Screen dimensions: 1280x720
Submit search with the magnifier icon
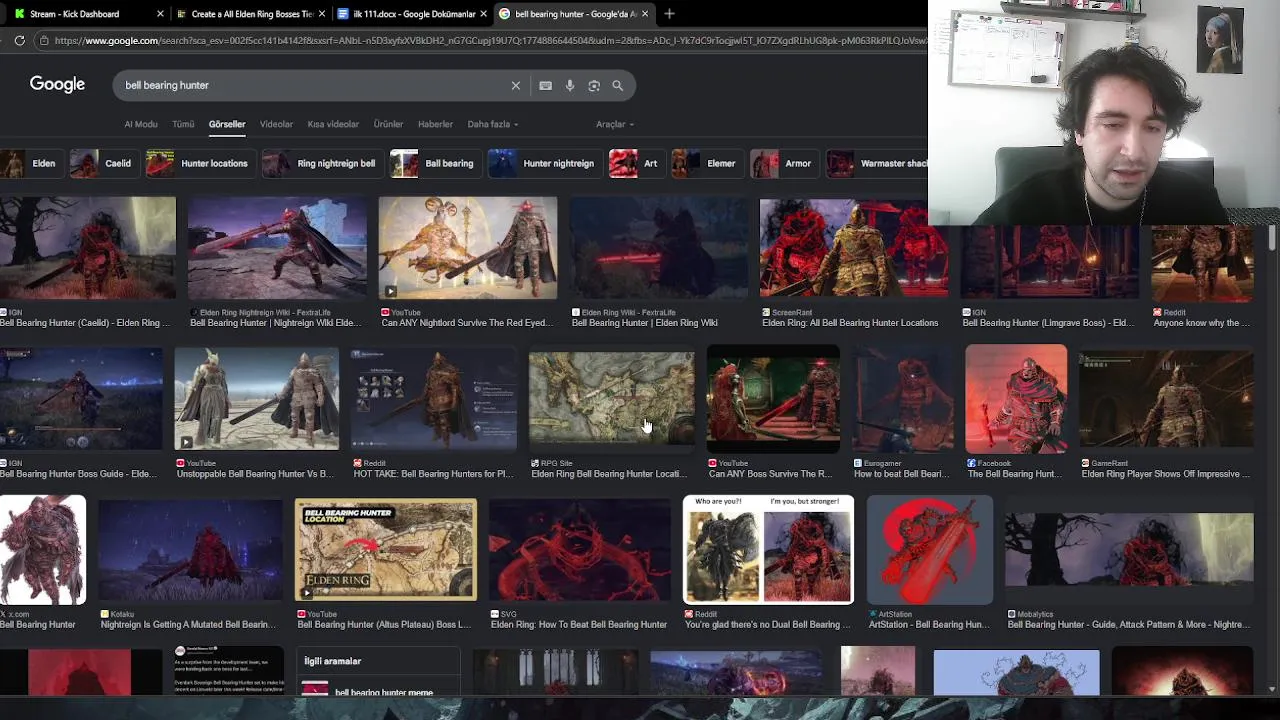point(618,85)
